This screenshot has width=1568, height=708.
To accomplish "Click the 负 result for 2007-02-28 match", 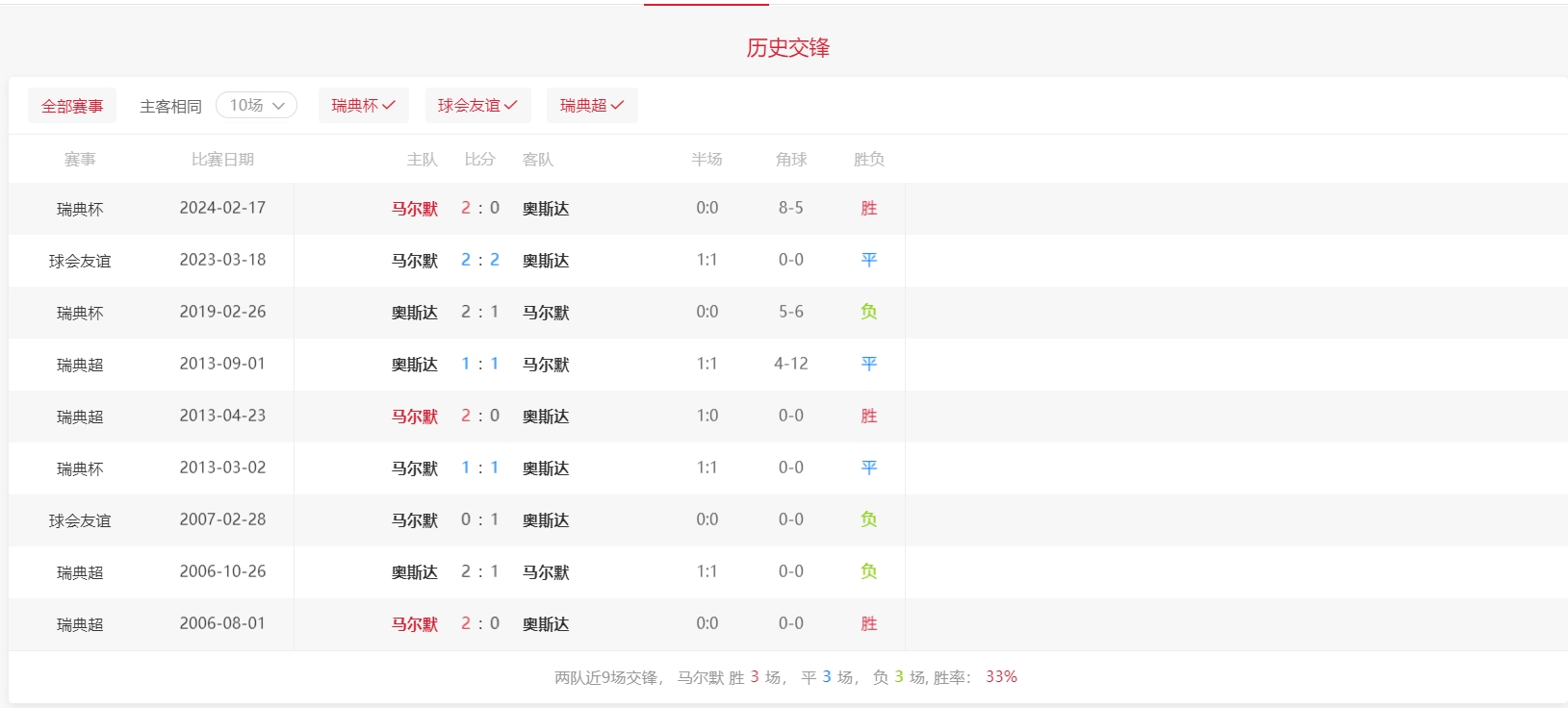I will (x=868, y=520).
